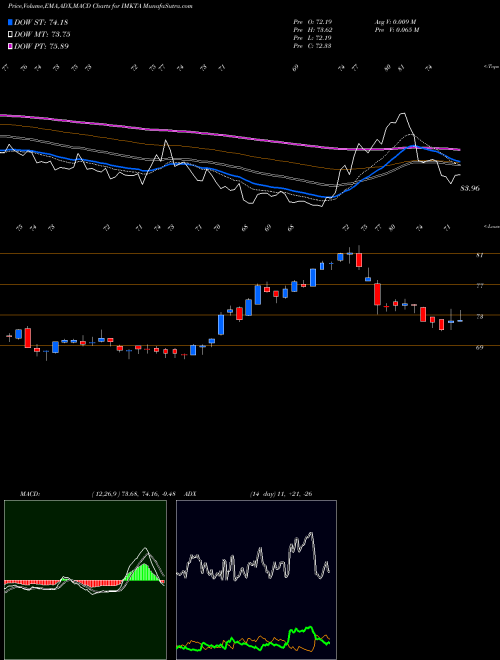Click the Pre L: 72.19 value

(x=312, y=38)
